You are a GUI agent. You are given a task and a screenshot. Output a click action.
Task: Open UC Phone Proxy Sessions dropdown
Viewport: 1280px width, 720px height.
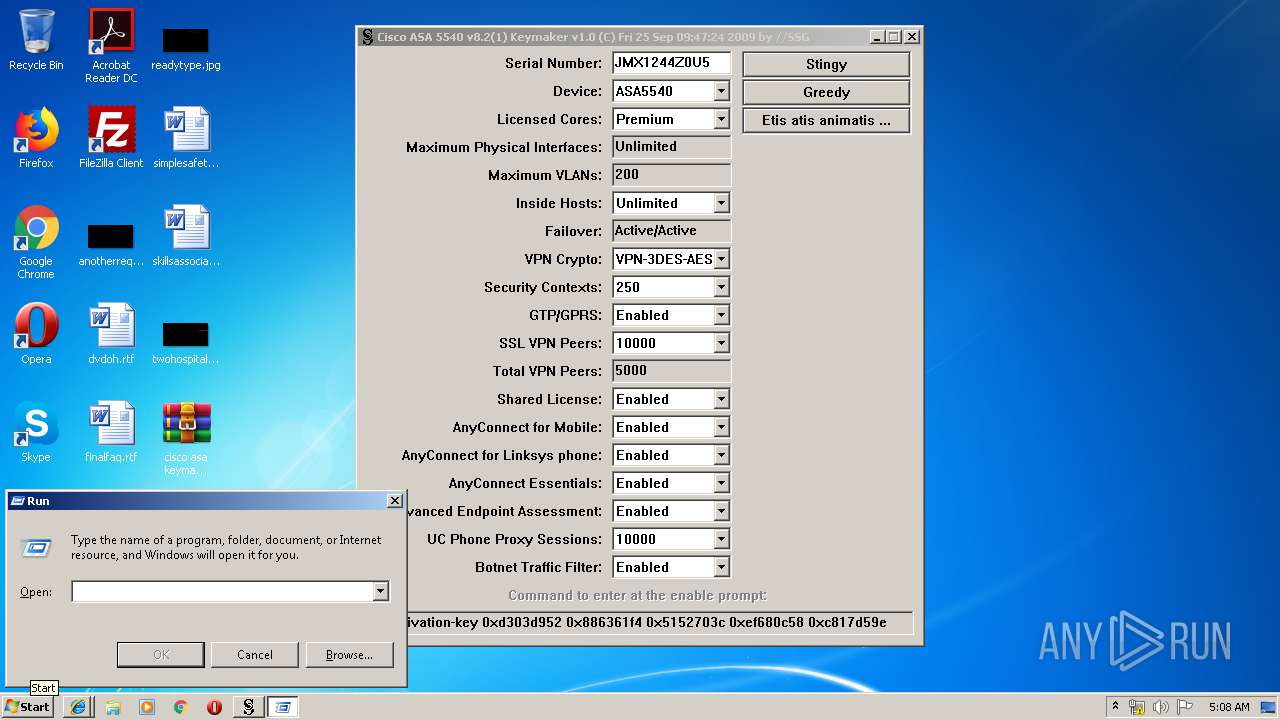[721, 539]
